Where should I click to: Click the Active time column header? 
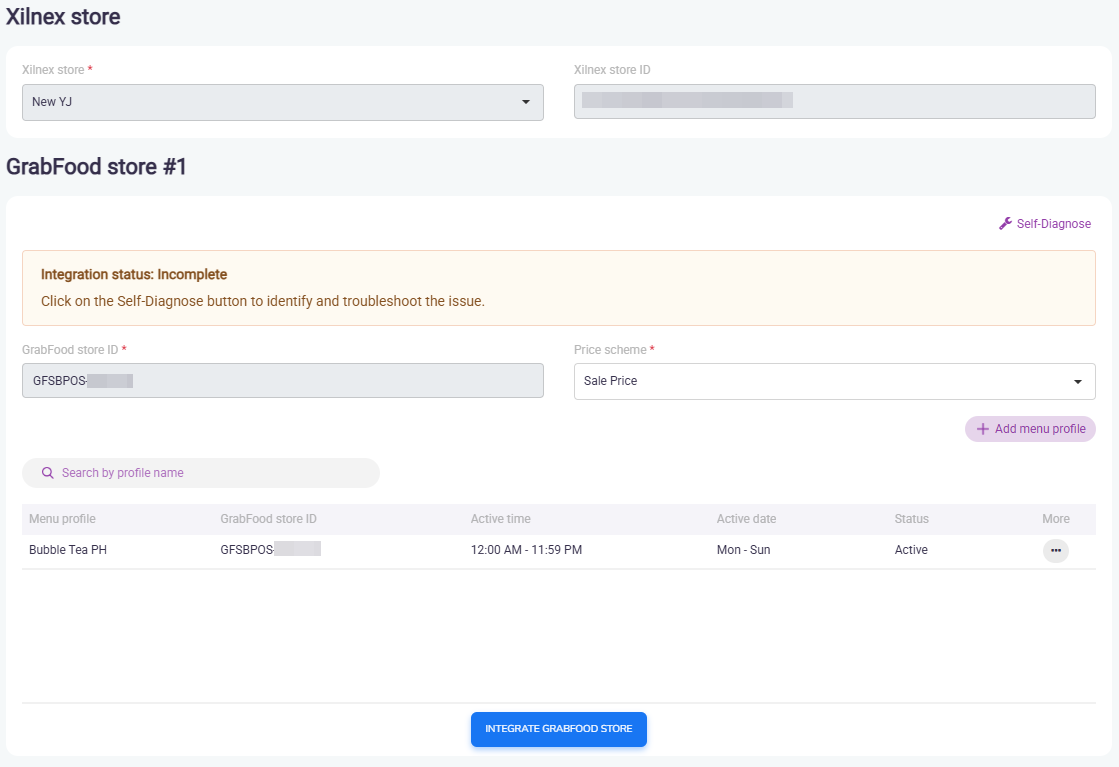[500, 519]
